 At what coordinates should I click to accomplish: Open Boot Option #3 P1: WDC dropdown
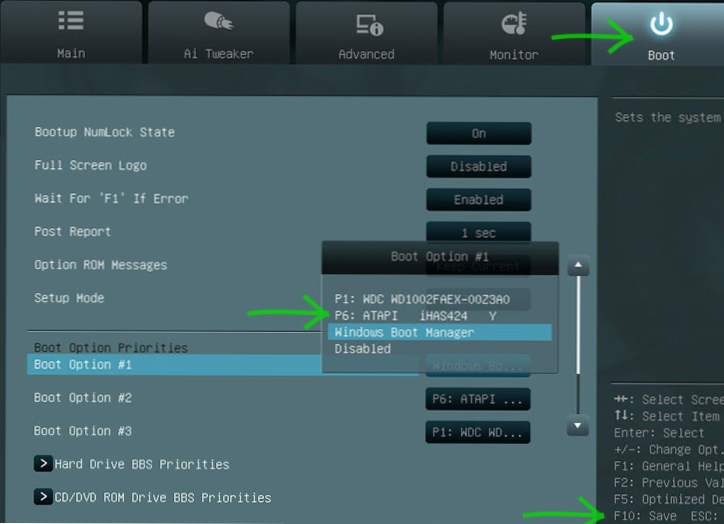478,433
